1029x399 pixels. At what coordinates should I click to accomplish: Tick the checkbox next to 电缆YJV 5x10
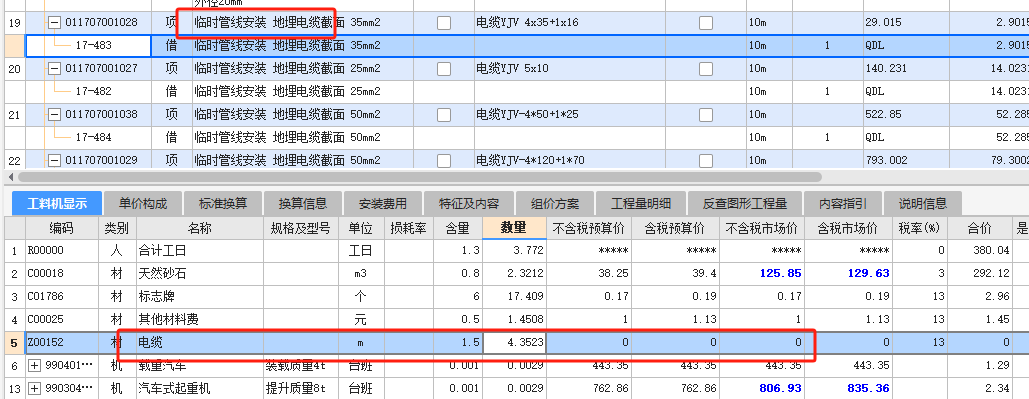coord(444,69)
